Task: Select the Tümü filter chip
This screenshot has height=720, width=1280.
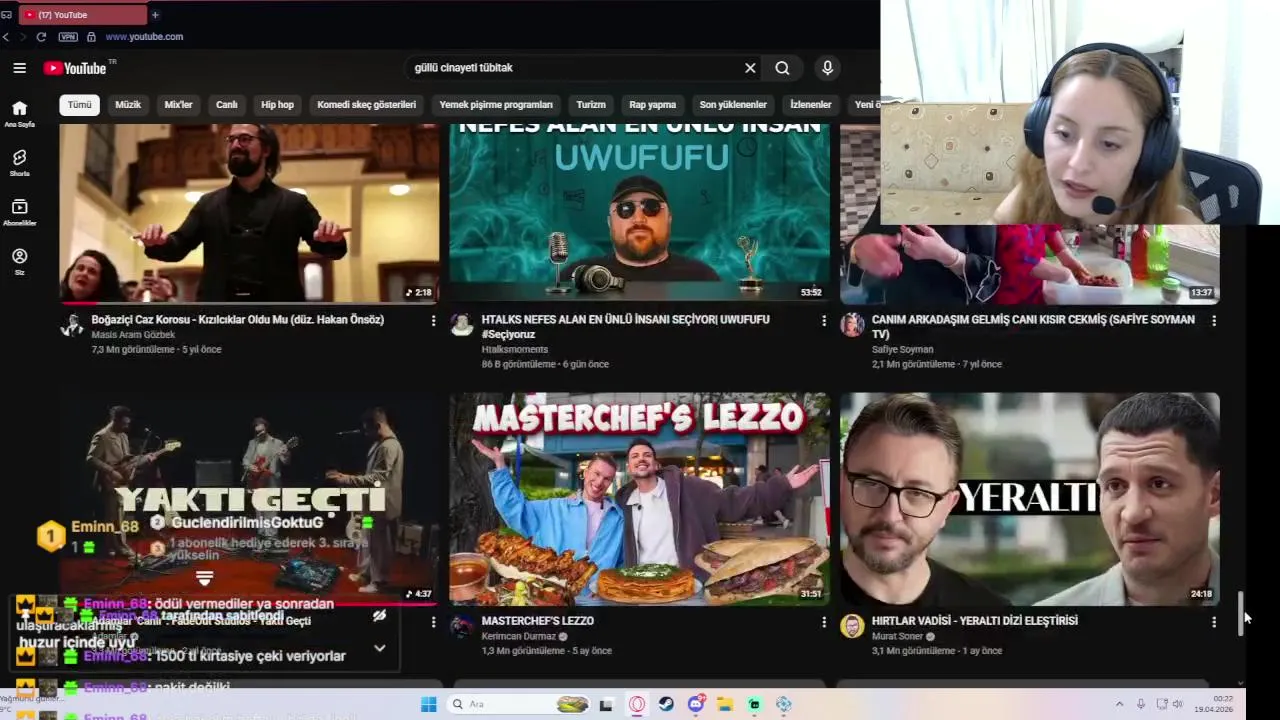Action: click(80, 104)
